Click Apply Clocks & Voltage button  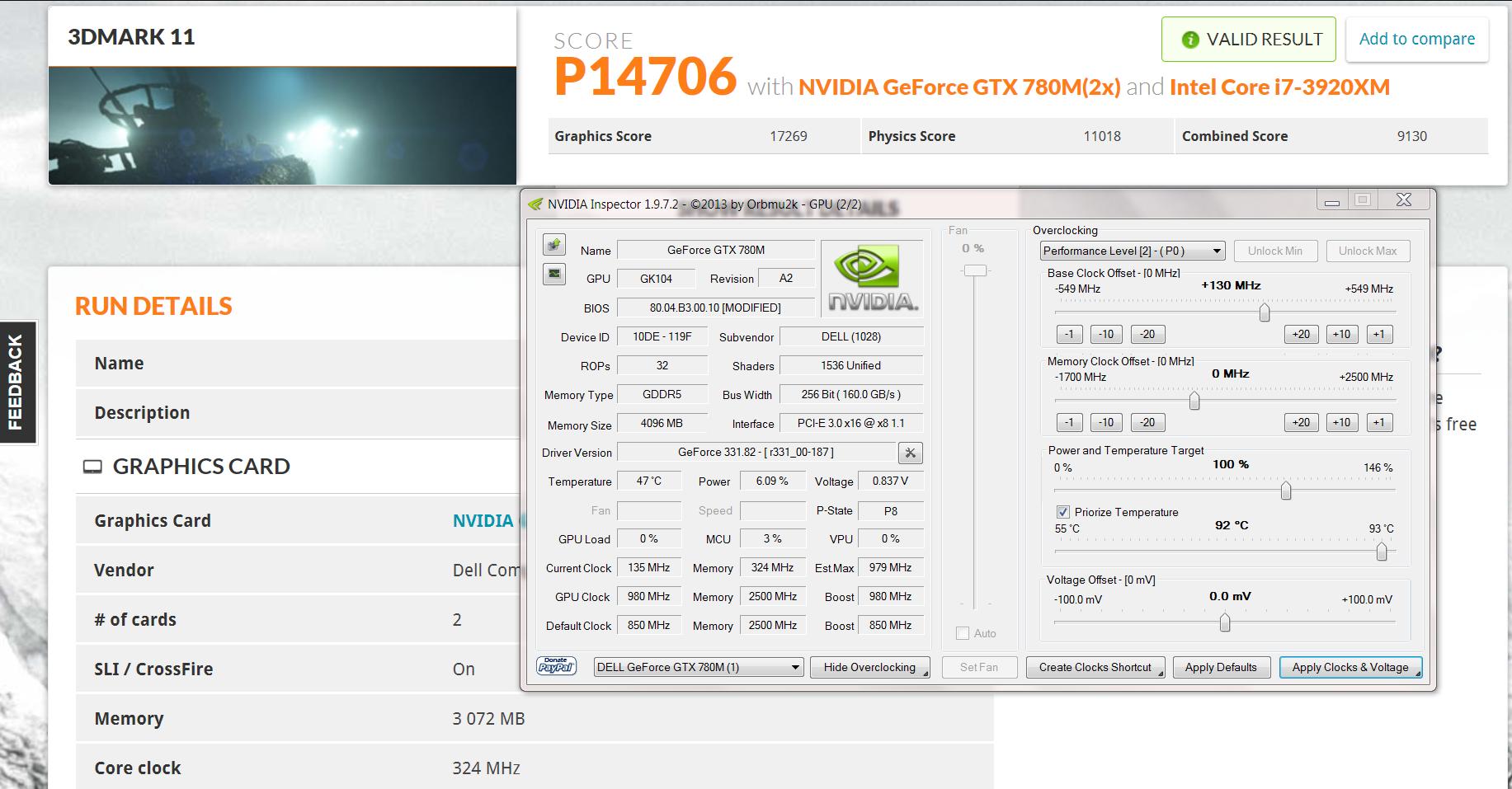[x=1350, y=667]
